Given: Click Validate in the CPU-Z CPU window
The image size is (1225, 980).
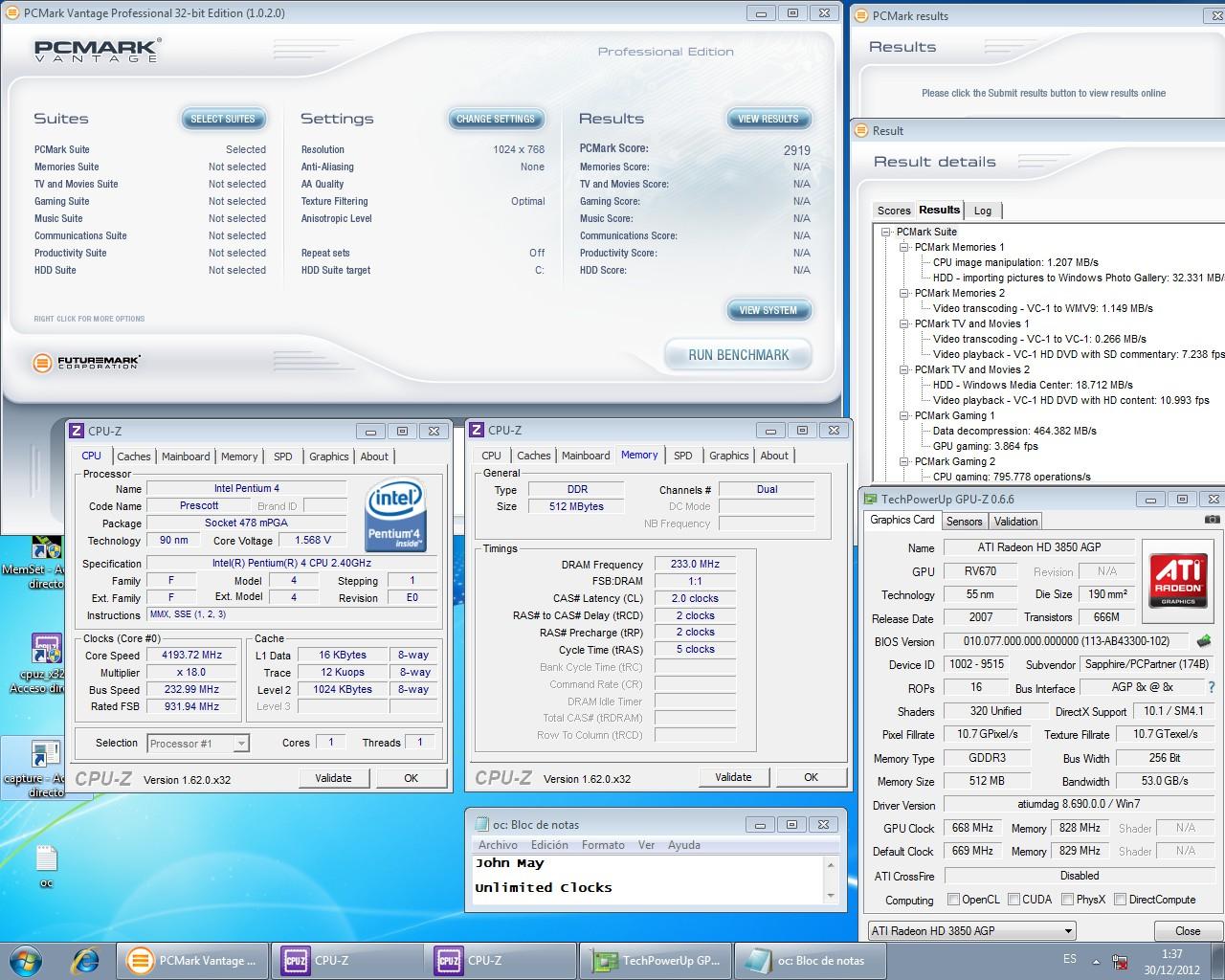Looking at the screenshot, I should tap(333, 778).
